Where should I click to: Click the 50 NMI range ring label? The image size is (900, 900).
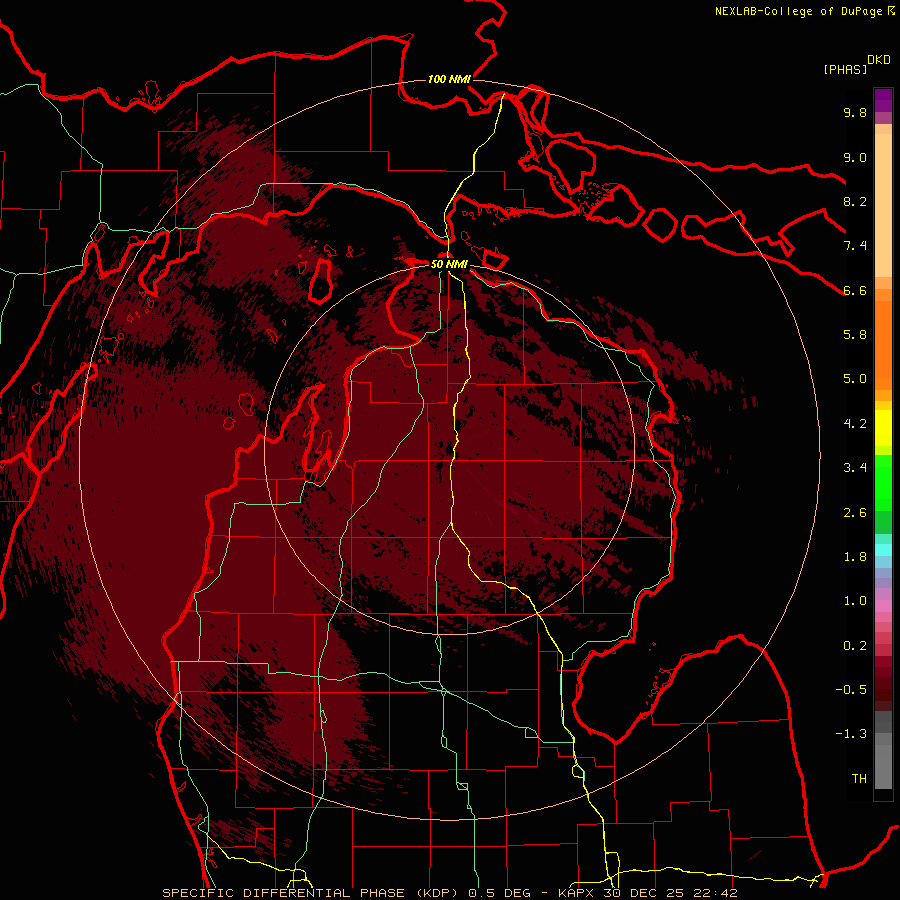click(449, 264)
